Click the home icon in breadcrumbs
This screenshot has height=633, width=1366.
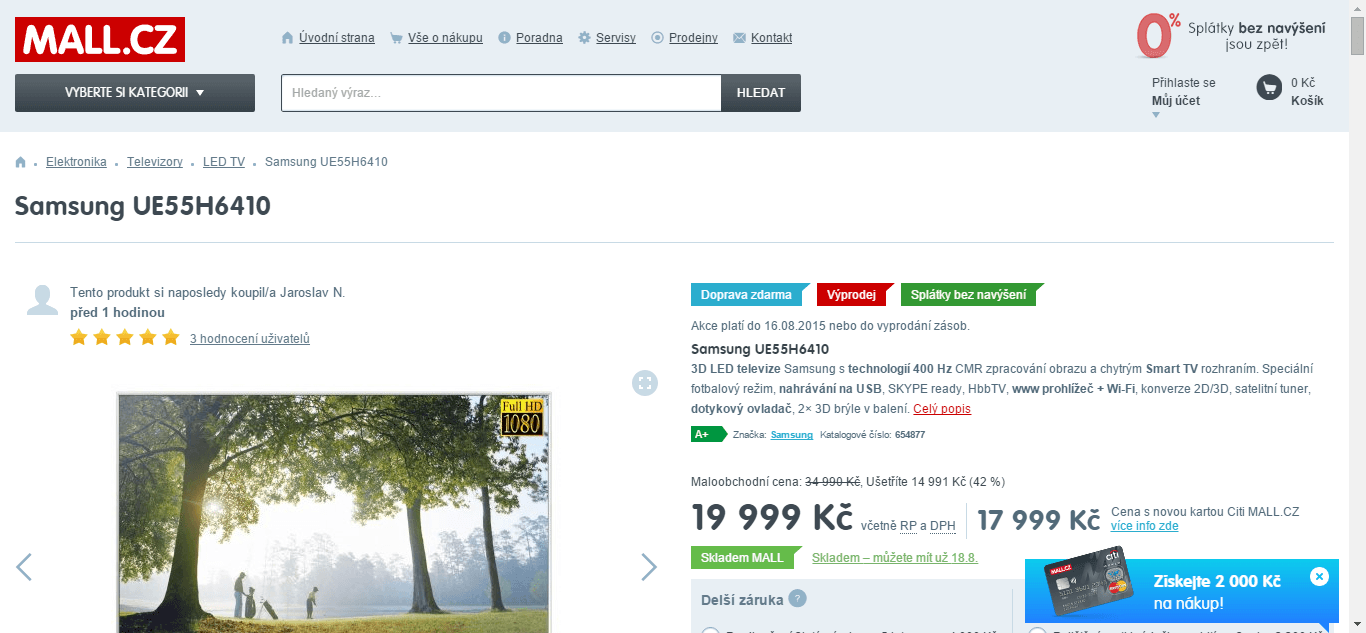pyautogui.click(x=21, y=162)
